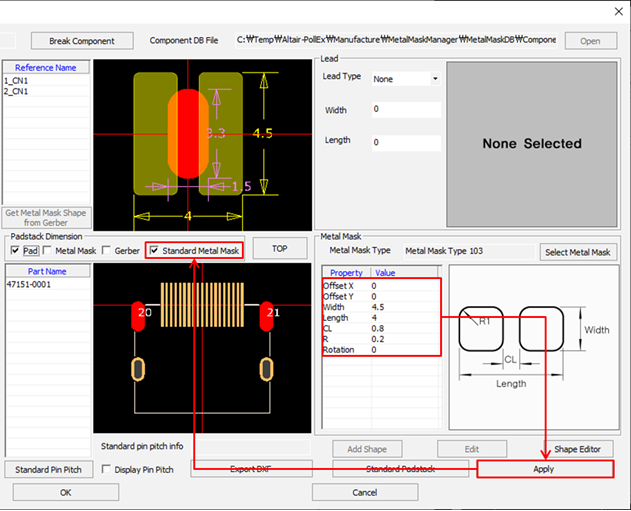Select 2_CN1 in the Reference Name list
Image resolution: width=631 pixels, height=511 pixels.
coord(15,91)
